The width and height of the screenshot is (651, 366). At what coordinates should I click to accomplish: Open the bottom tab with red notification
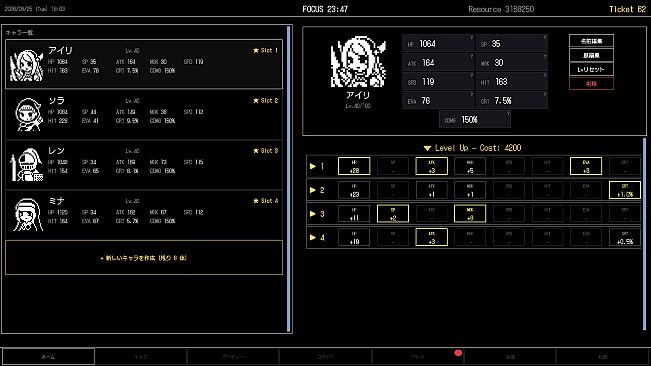click(x=418, y=357)
